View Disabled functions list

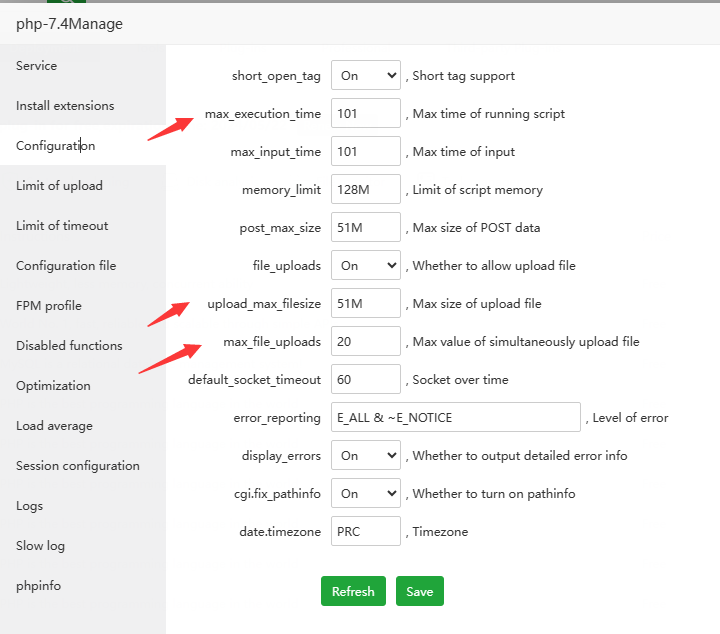[x=69, y=346]
